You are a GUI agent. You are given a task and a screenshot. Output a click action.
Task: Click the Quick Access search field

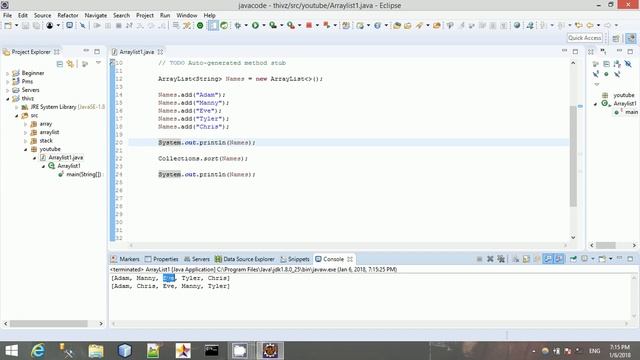coord(584,38)
